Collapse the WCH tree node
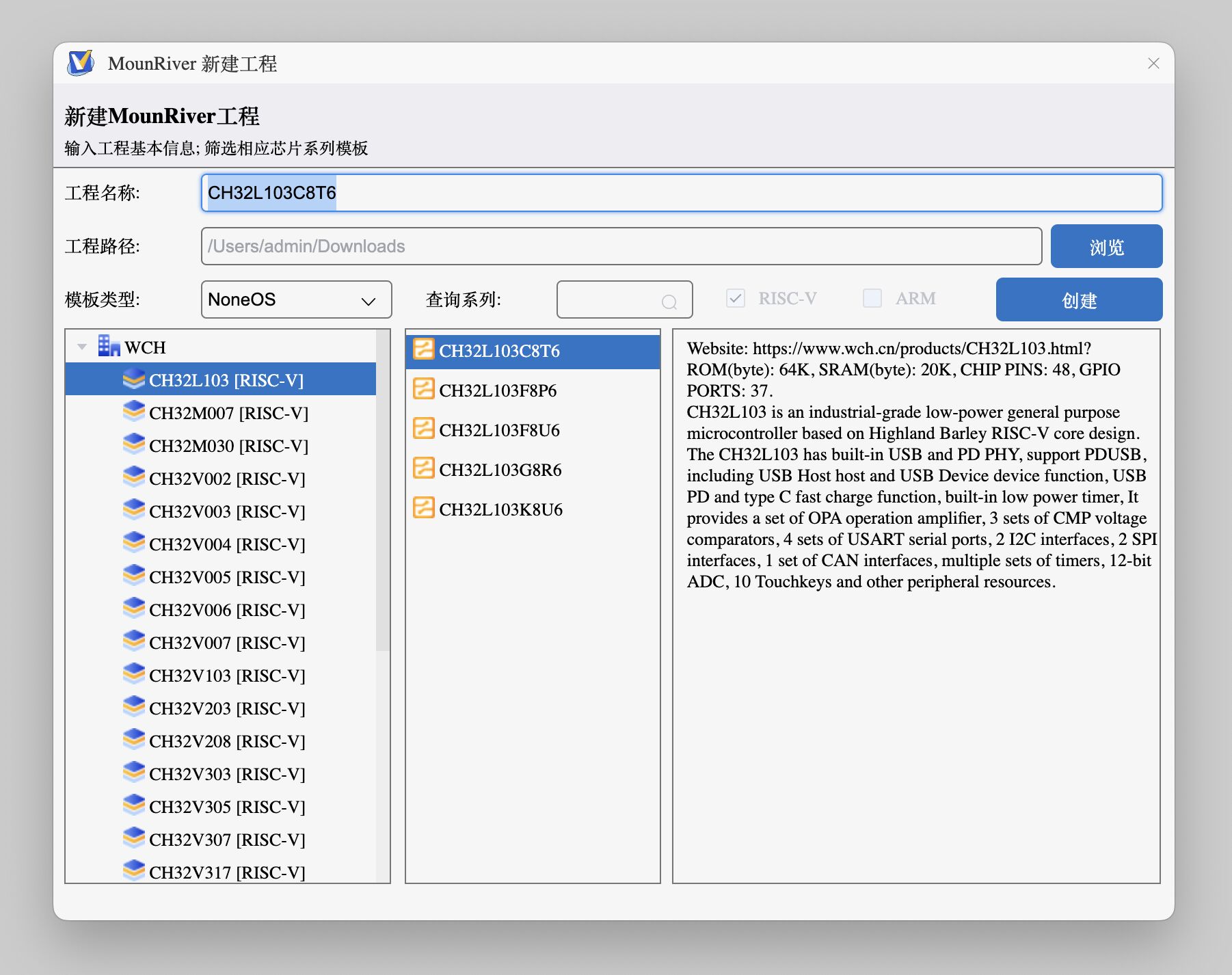 click(x=82, y=347)
